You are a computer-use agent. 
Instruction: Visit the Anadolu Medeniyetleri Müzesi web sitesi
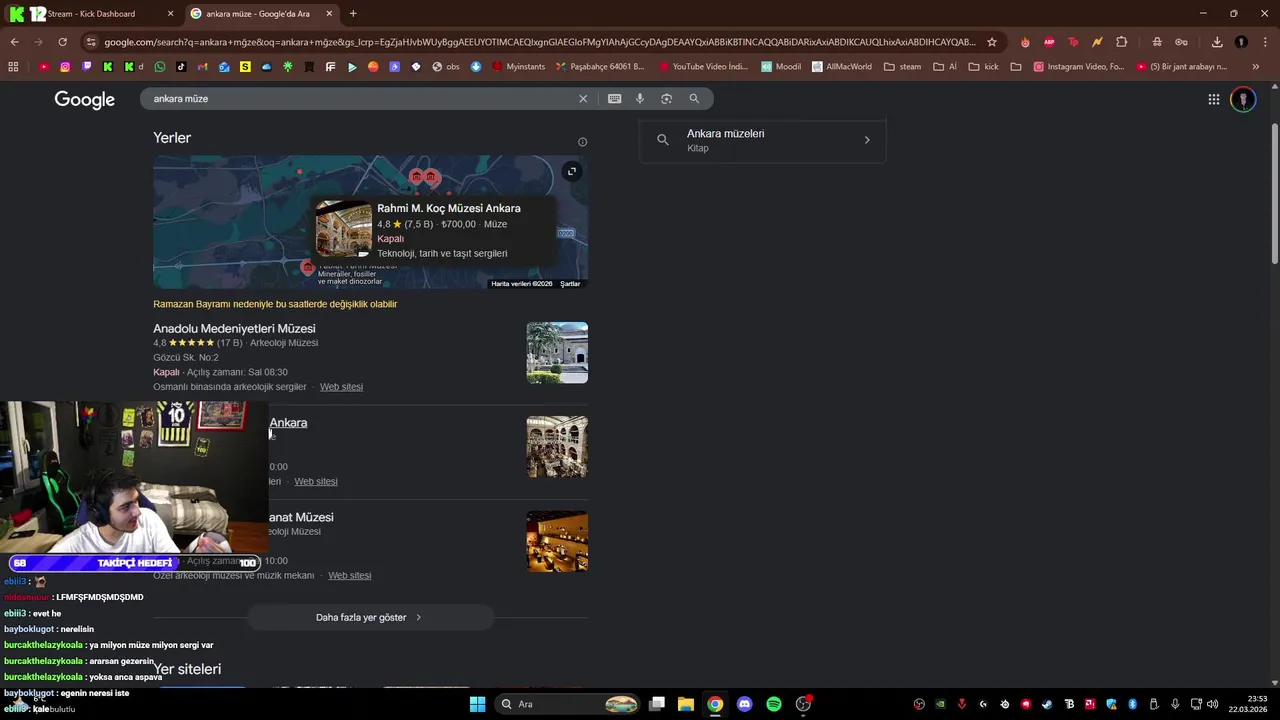341,387
